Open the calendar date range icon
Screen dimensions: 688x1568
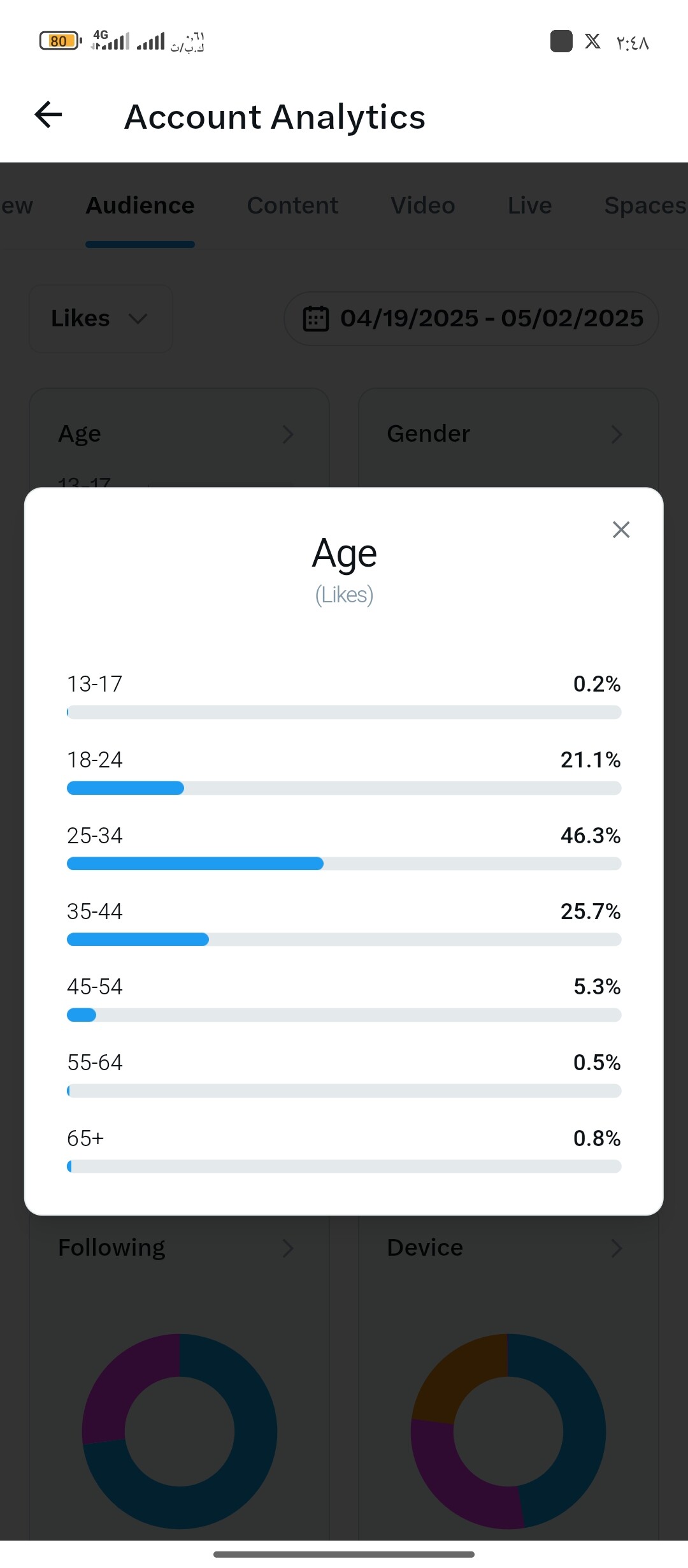click(x=316, y=319)
